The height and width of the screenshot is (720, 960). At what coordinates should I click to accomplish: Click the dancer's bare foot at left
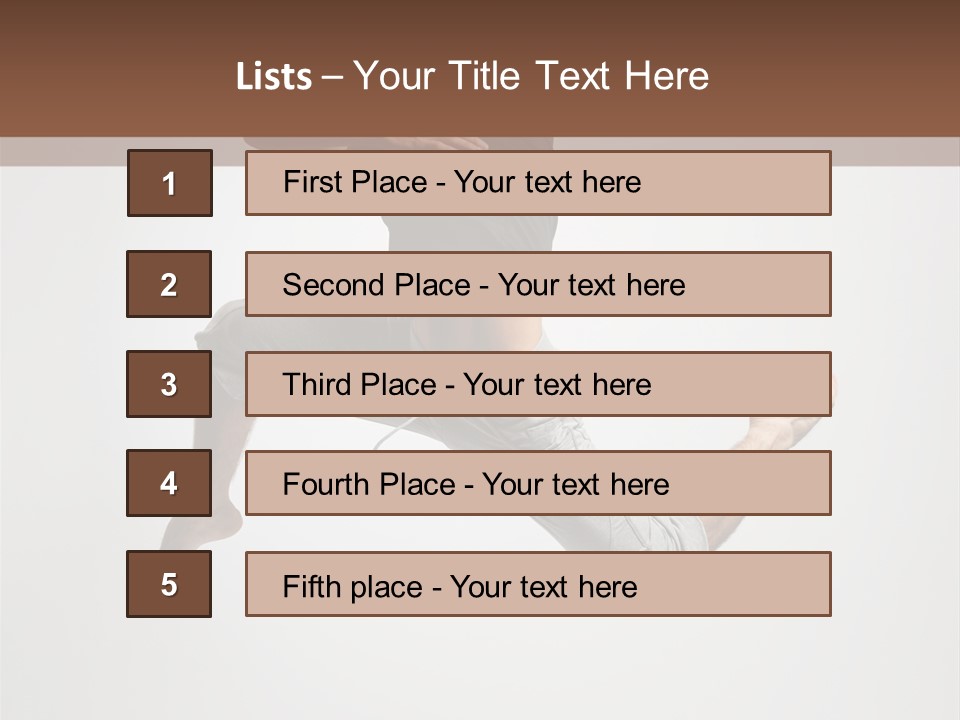[x=180, y=532]
